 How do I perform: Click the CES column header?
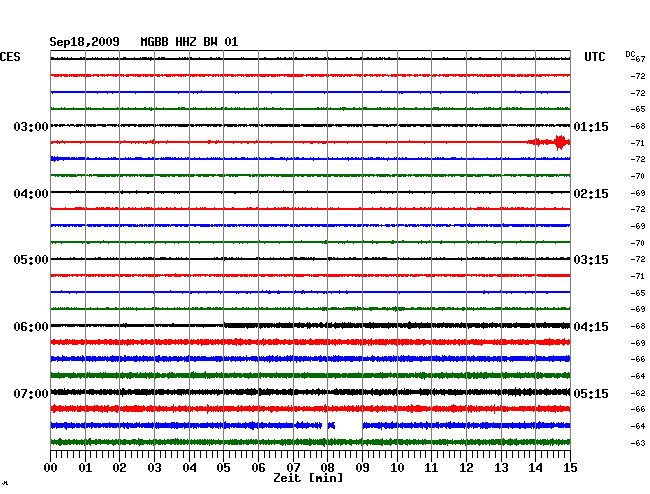(10, 57)
